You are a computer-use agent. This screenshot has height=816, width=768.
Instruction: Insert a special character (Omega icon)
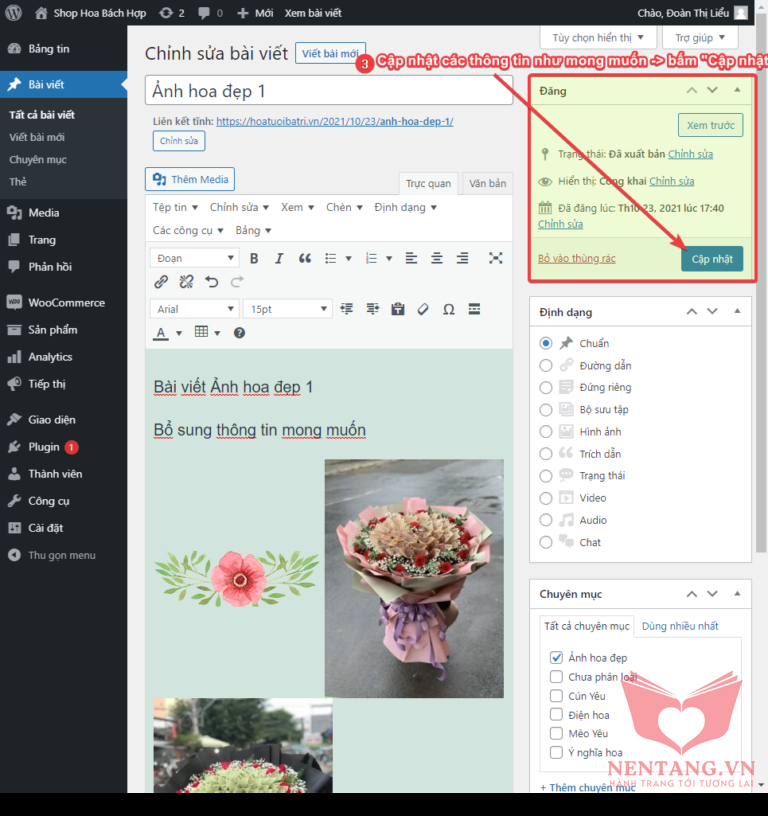449,309
